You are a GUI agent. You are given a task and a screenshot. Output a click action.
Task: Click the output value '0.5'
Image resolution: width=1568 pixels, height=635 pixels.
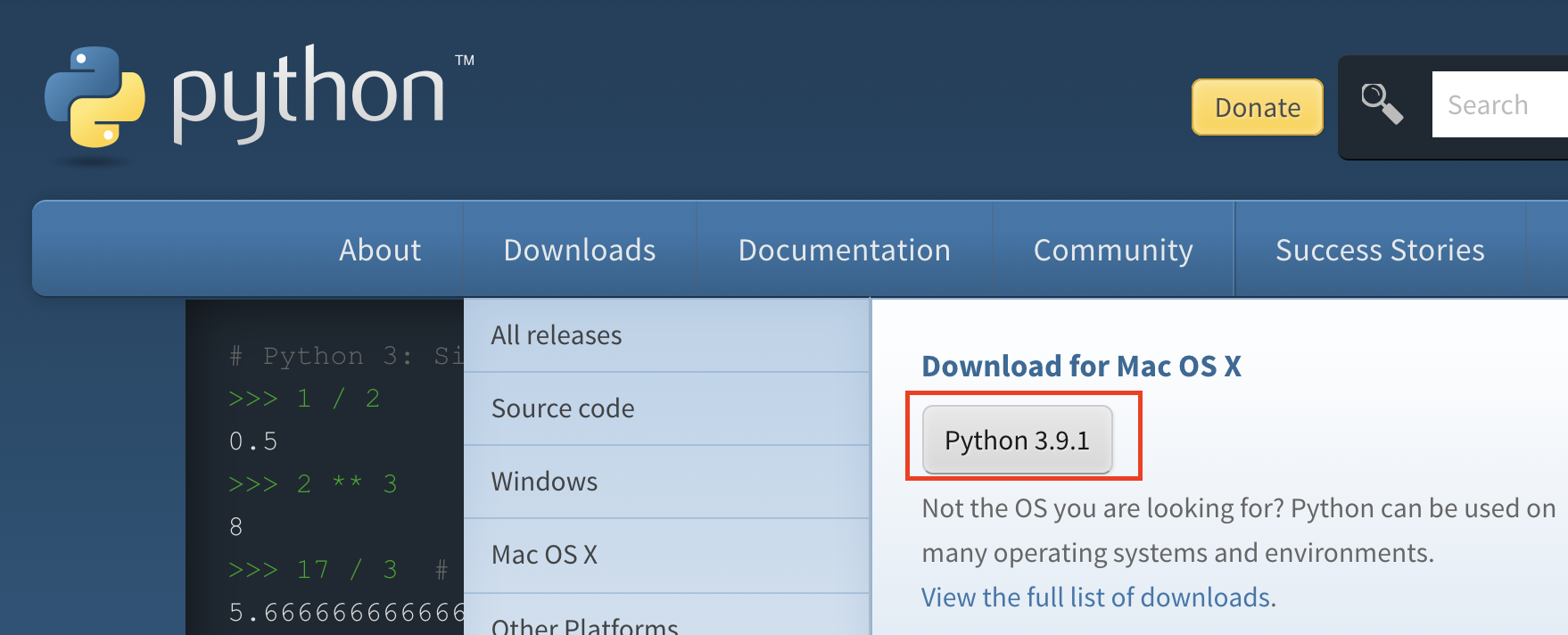point(253,441)
